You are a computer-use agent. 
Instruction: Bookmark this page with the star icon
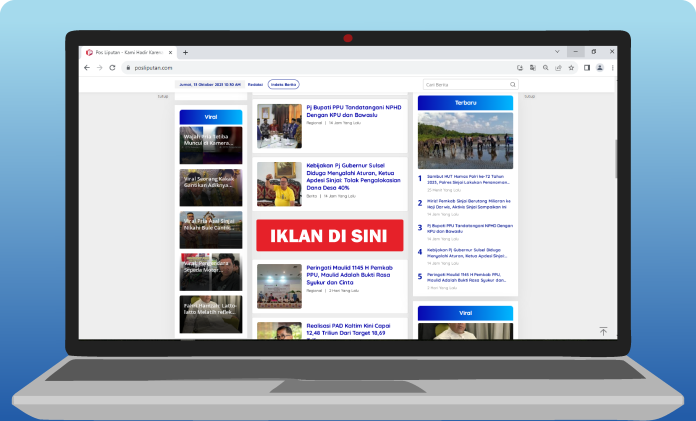(x=571, y=68)
